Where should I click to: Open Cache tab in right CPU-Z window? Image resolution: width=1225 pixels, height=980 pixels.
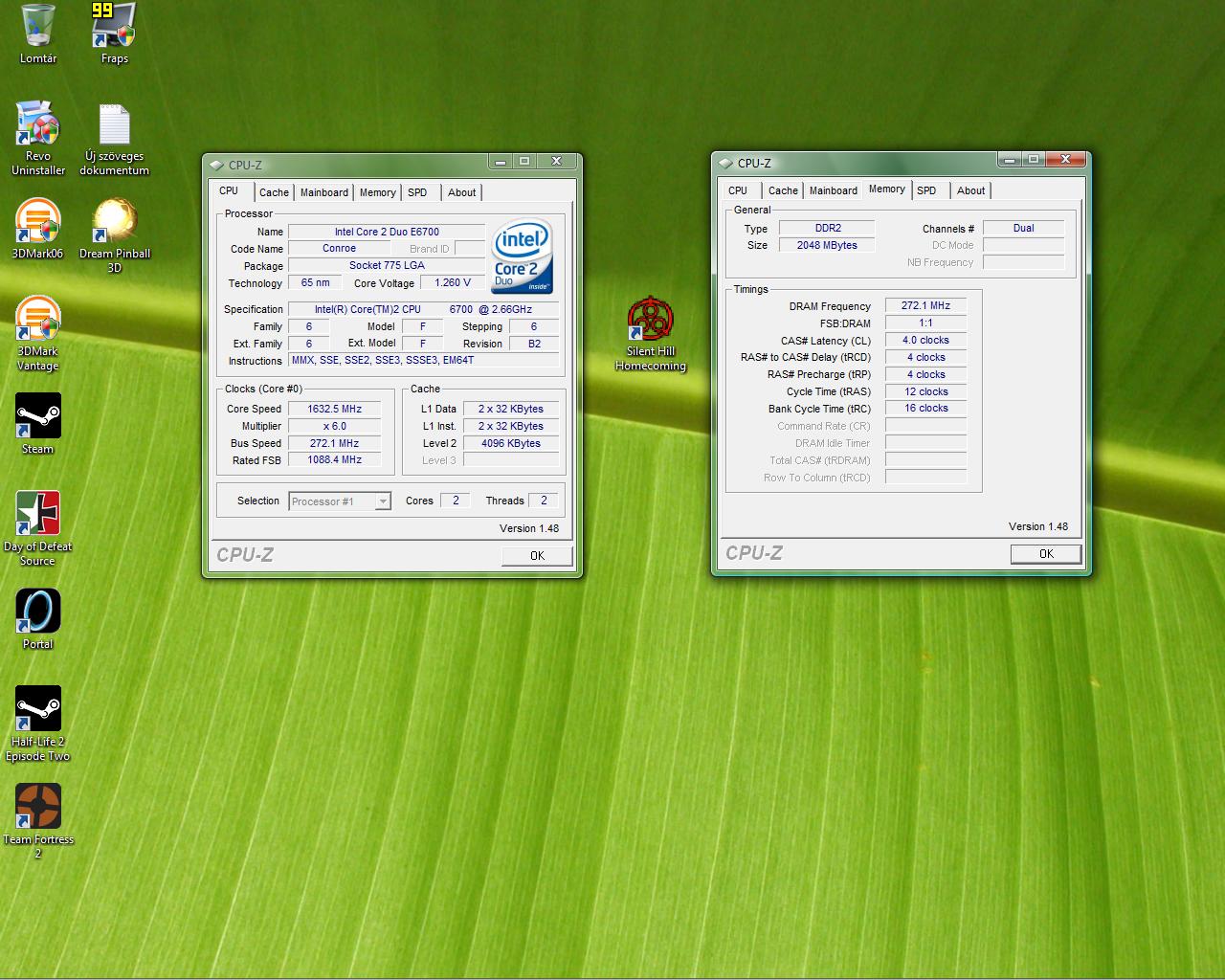[x=783, y=190]
